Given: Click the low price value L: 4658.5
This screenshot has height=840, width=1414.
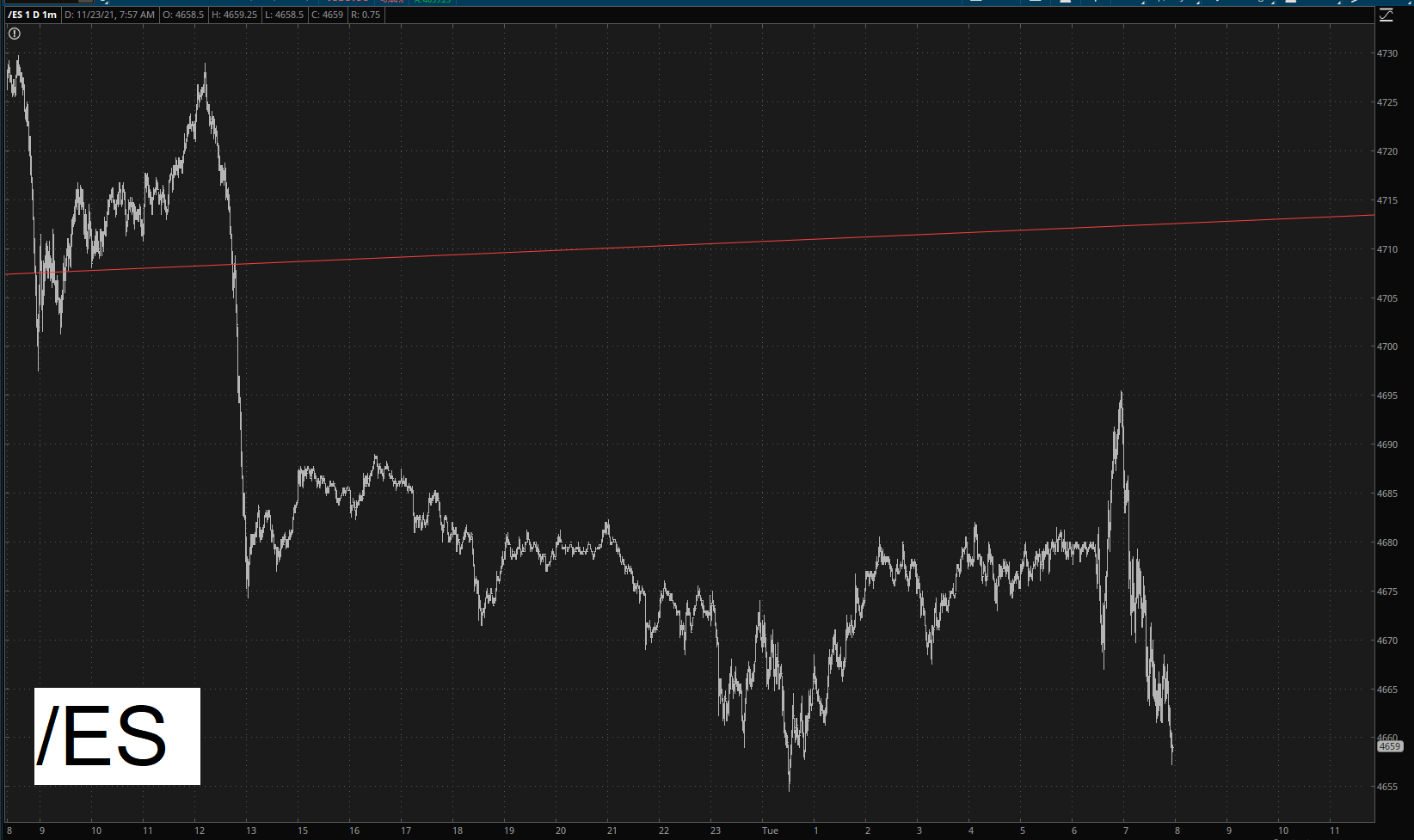Looking at the screenshot, I should tap(284, 15).
